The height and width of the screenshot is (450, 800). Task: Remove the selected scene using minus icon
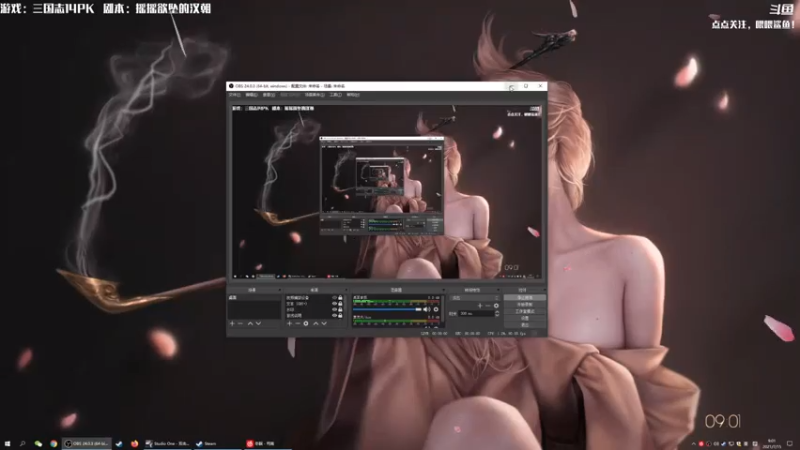pyautogui.click(x=240, y=323)
